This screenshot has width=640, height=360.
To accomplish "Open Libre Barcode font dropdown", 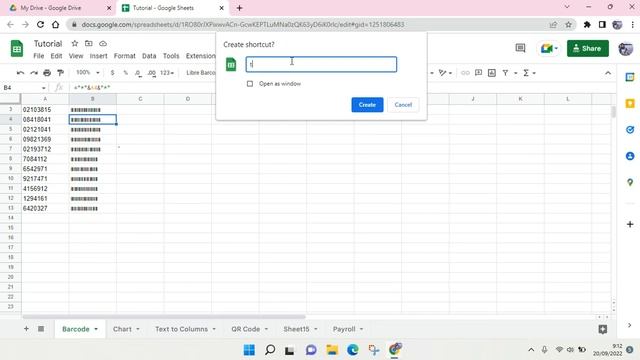I will (200, 73).
